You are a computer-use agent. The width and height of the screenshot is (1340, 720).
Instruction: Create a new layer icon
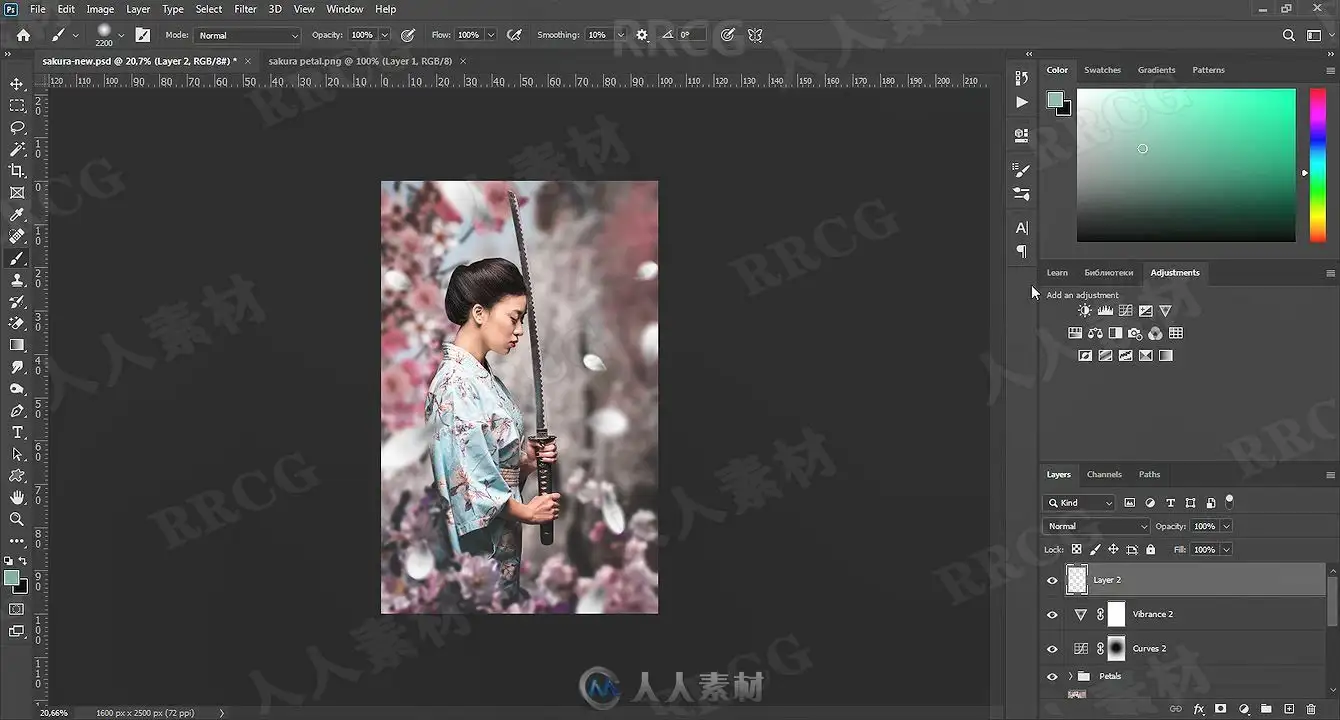(1289, 709)
